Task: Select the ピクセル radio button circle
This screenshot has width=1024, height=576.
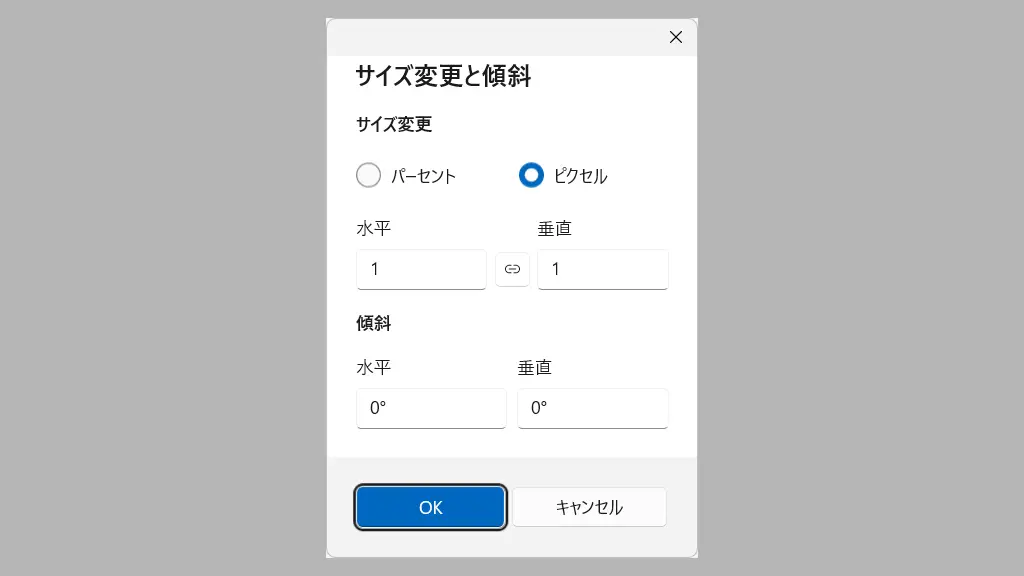Action: [531, 175]
